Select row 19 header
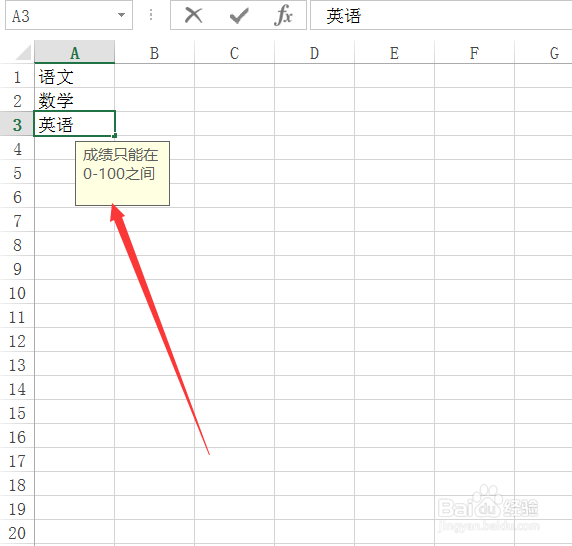 click(x=17, y=509)
